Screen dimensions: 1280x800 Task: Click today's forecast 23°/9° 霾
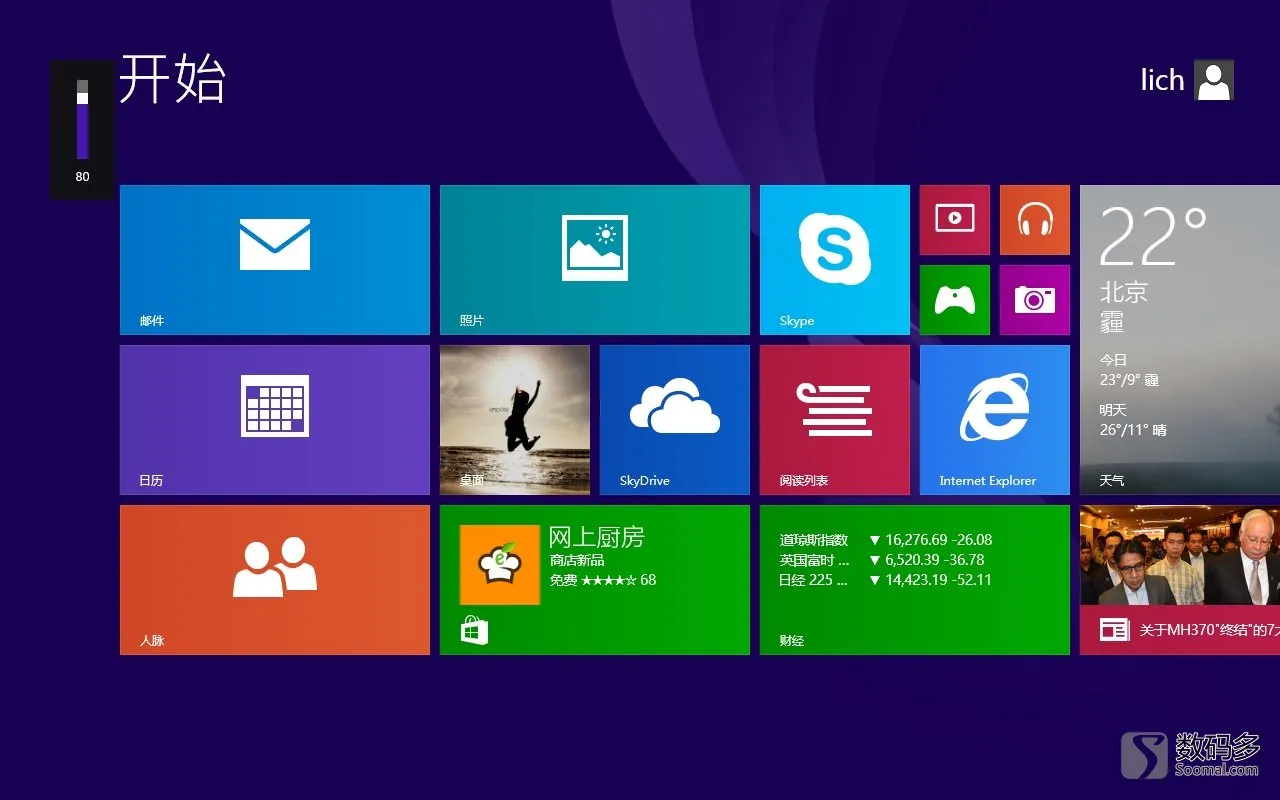1129,380
